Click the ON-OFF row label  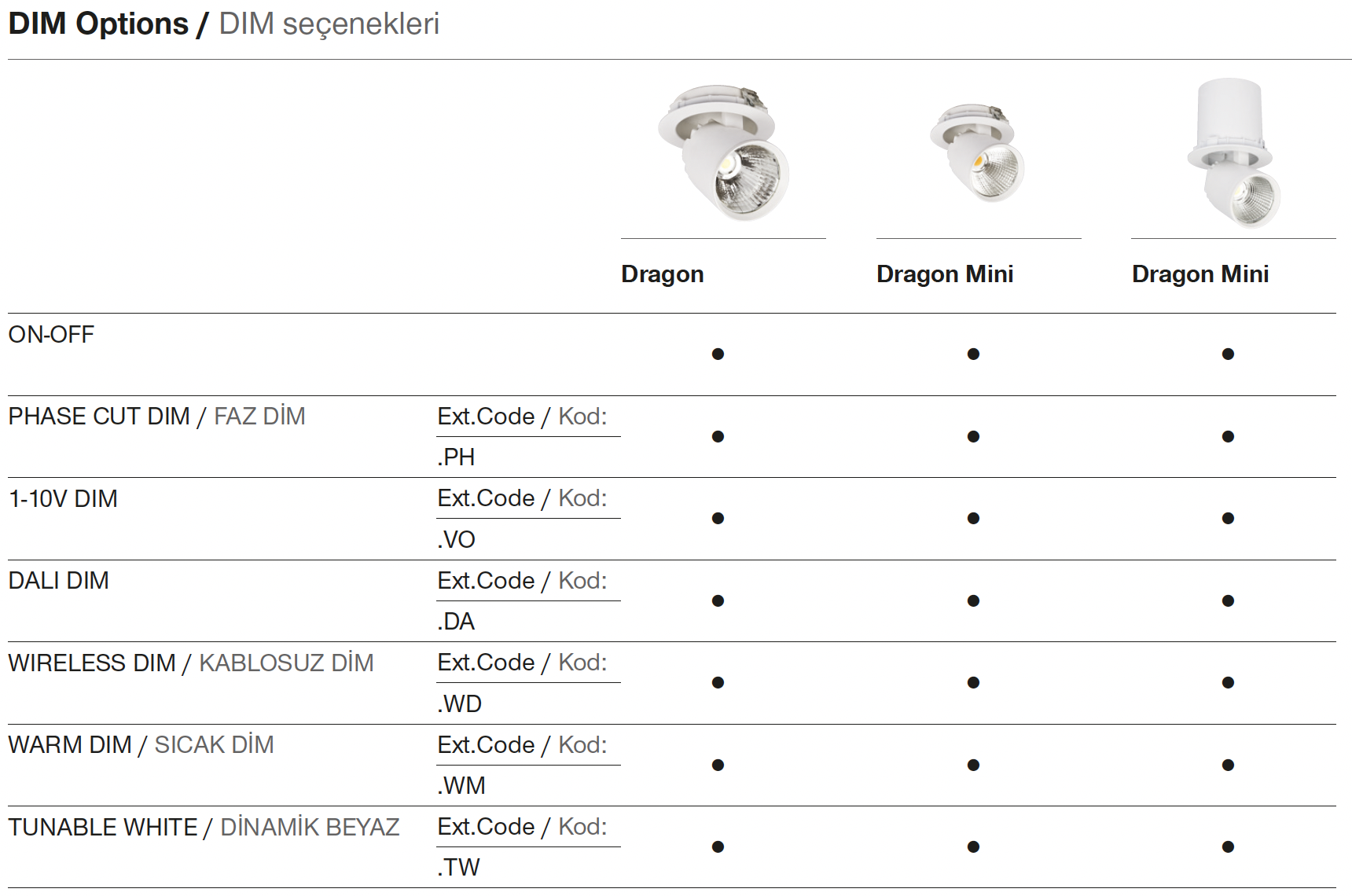51,335
